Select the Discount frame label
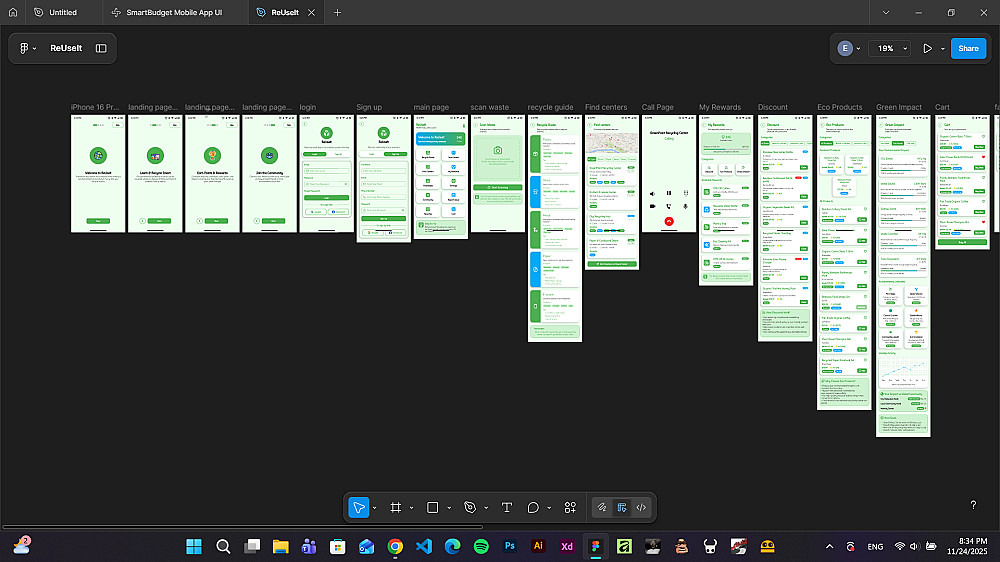Viewport: 1000px width, 562px height. (x=773, y=107)
